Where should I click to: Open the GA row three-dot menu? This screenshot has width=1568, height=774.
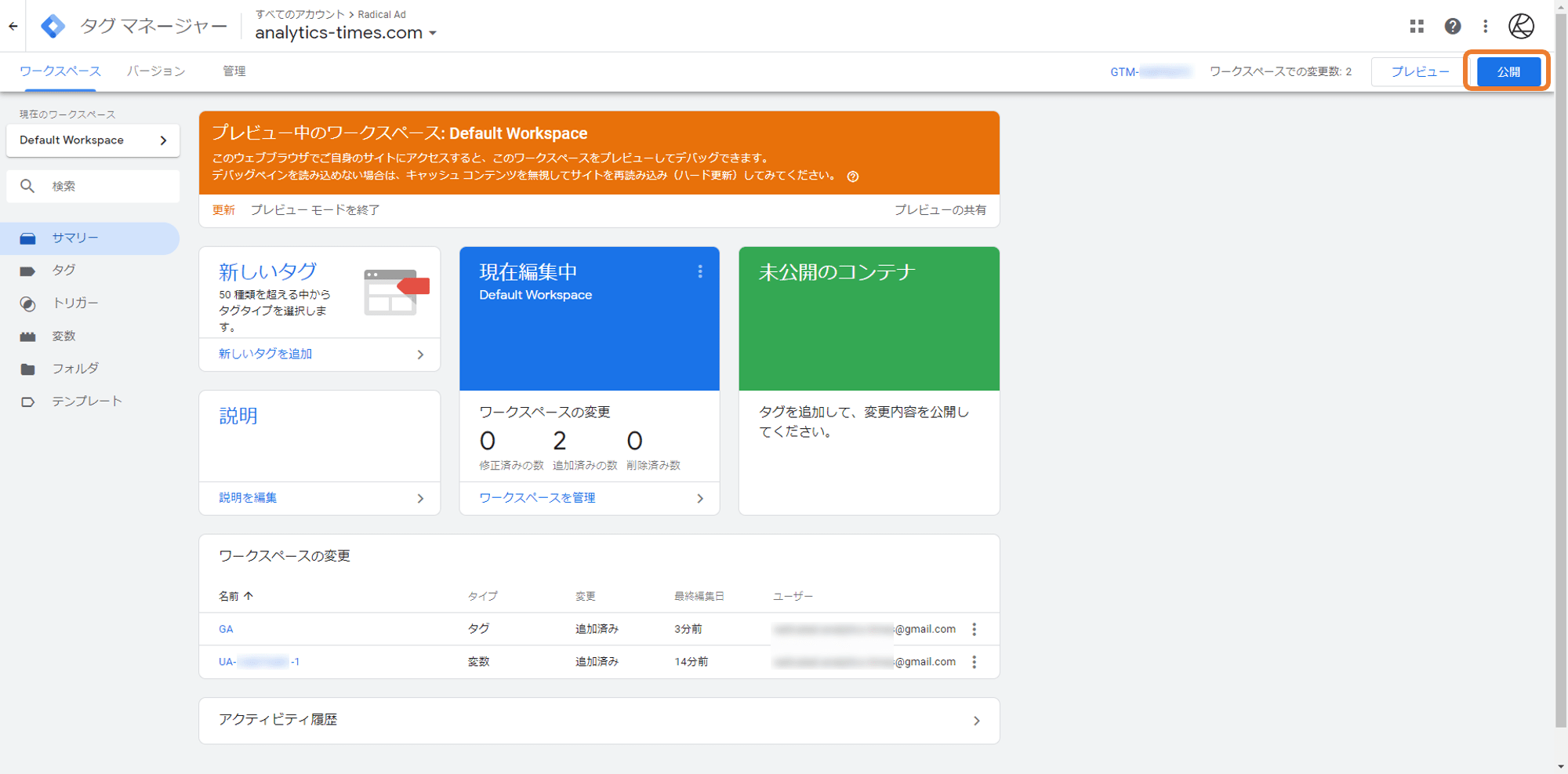click(974, 629)
